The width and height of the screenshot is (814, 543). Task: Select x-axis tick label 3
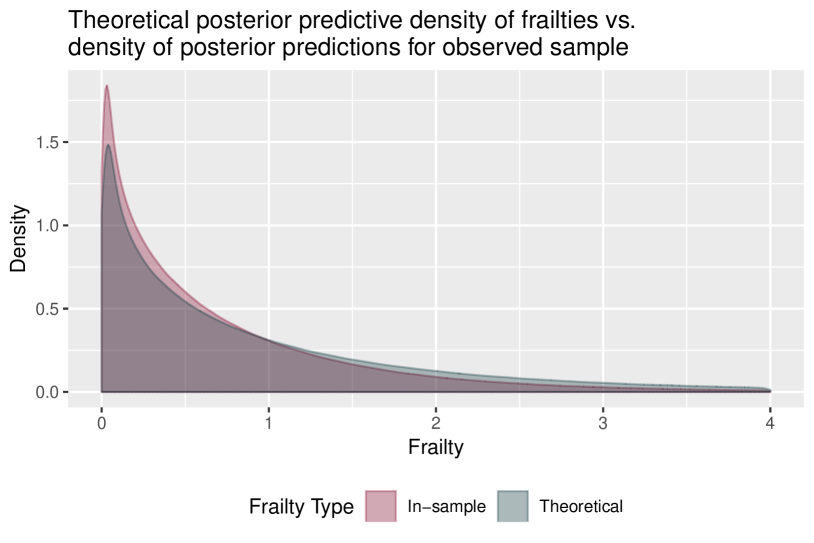click(603, 421)
